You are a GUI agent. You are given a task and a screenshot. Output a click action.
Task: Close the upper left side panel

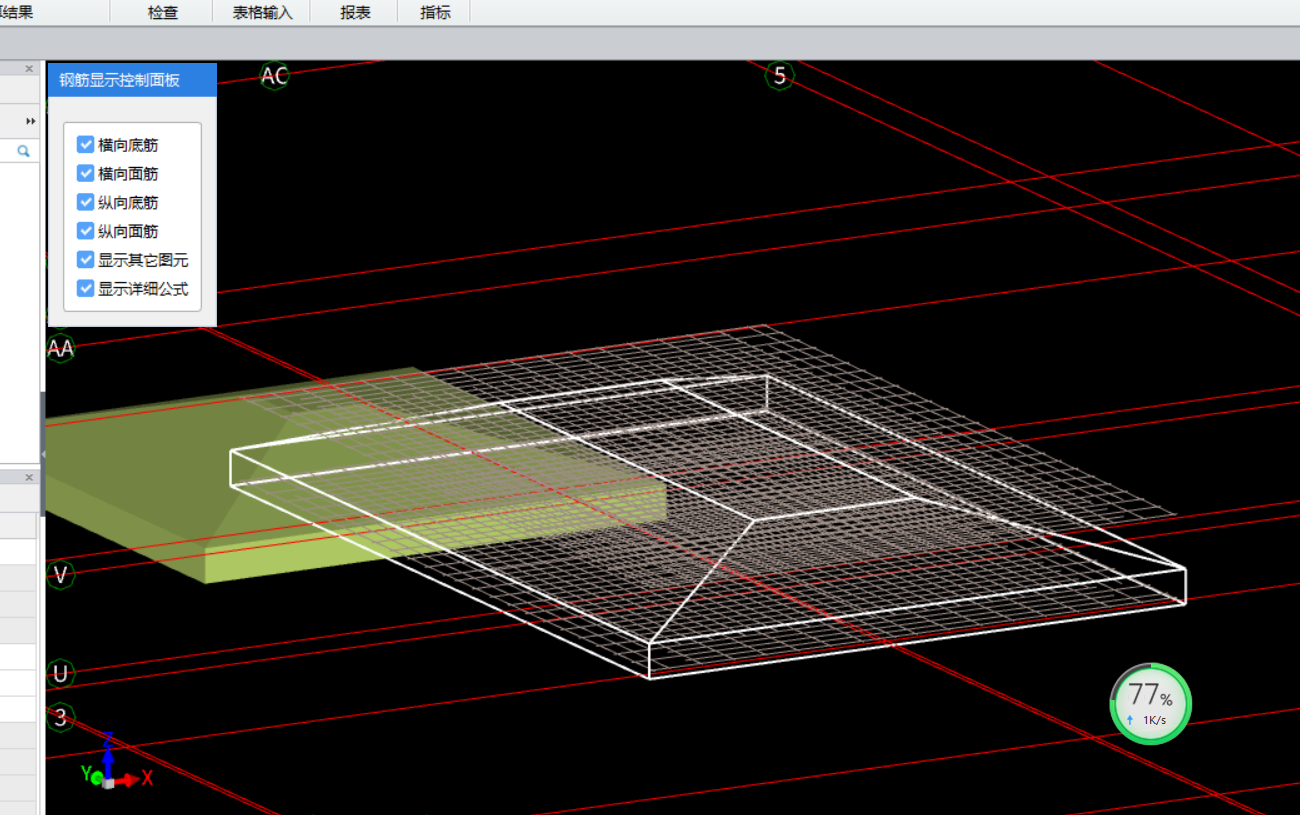[29, 69]
